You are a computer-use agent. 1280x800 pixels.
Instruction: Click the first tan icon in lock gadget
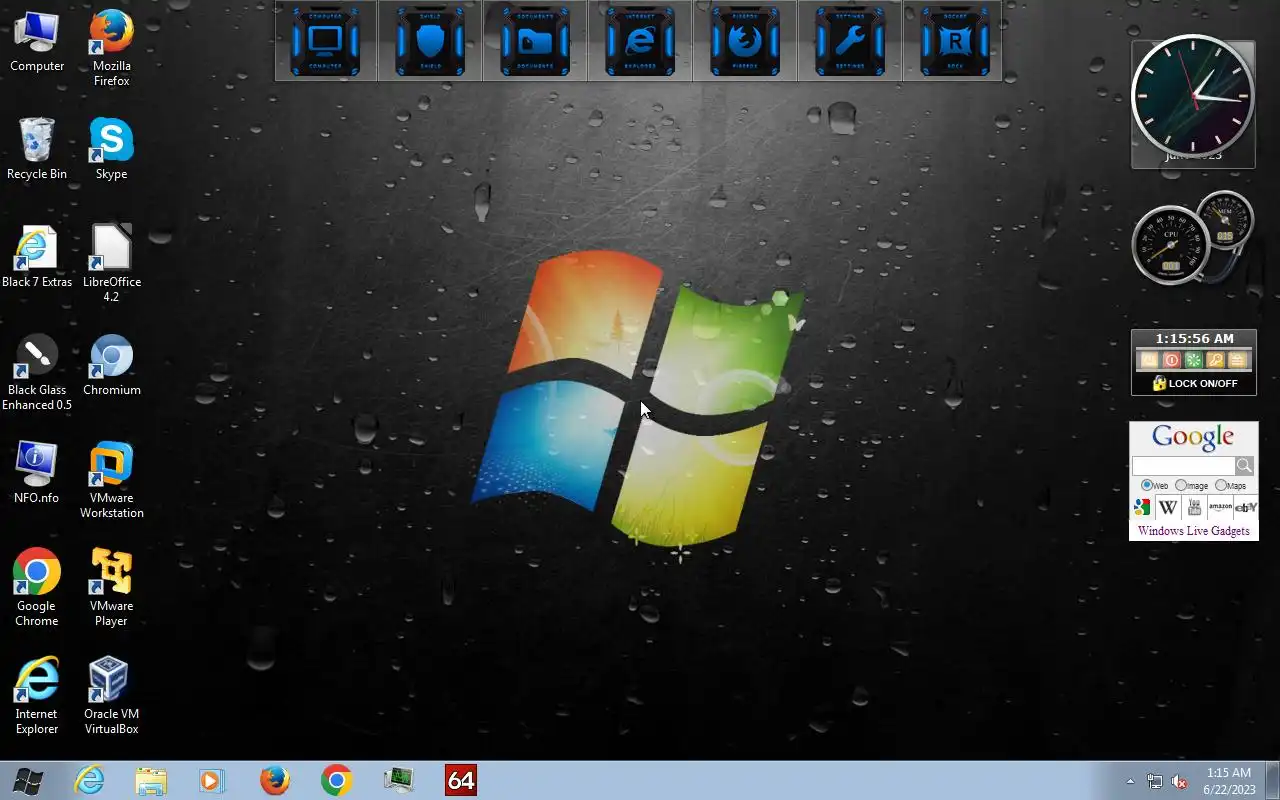1149,360
